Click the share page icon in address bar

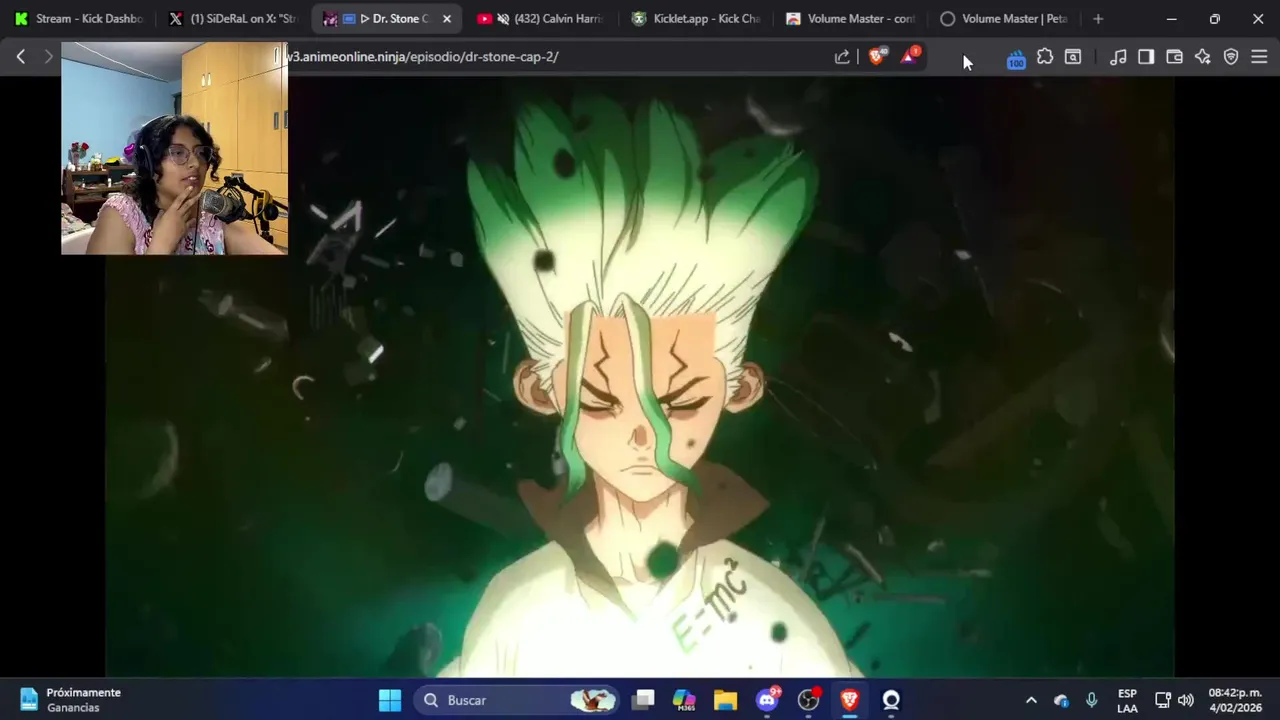842,57
